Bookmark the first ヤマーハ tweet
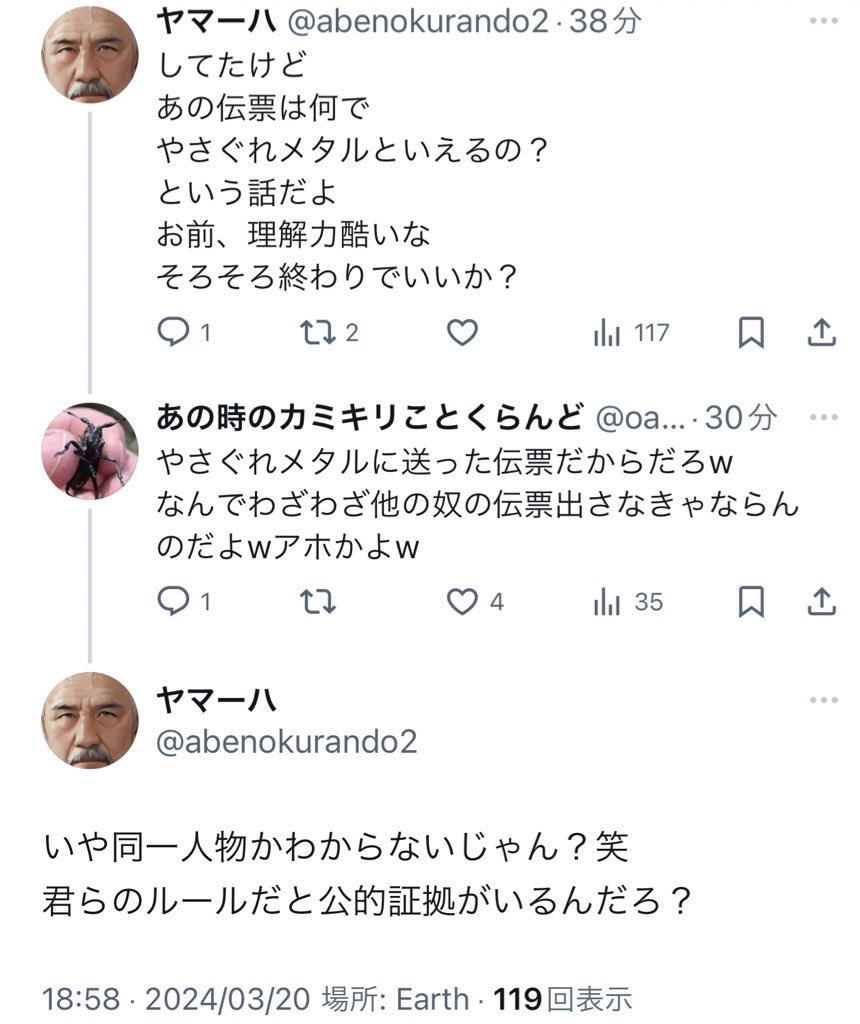Image resolution: width=860 pixels, height=1024 pixels. (750, 333)
